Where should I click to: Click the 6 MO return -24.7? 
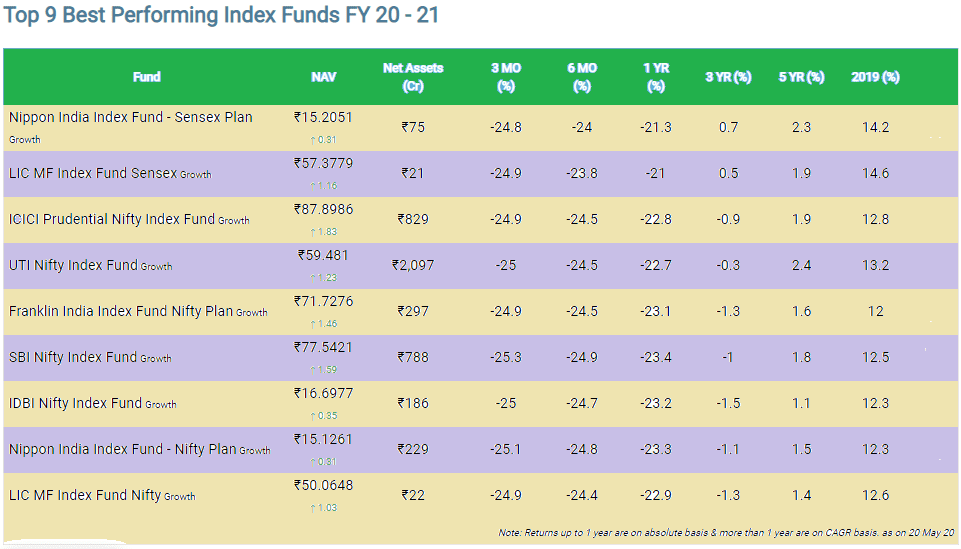click(x=582, y=403)
